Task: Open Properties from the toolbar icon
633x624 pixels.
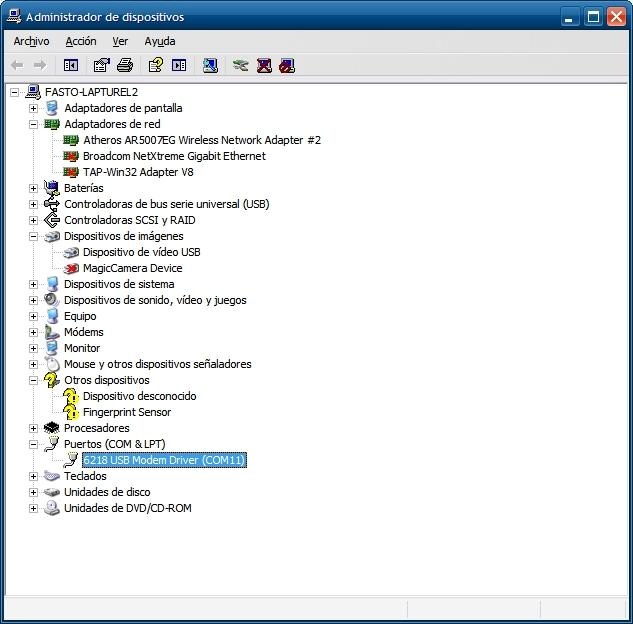Action: (102, 65)
